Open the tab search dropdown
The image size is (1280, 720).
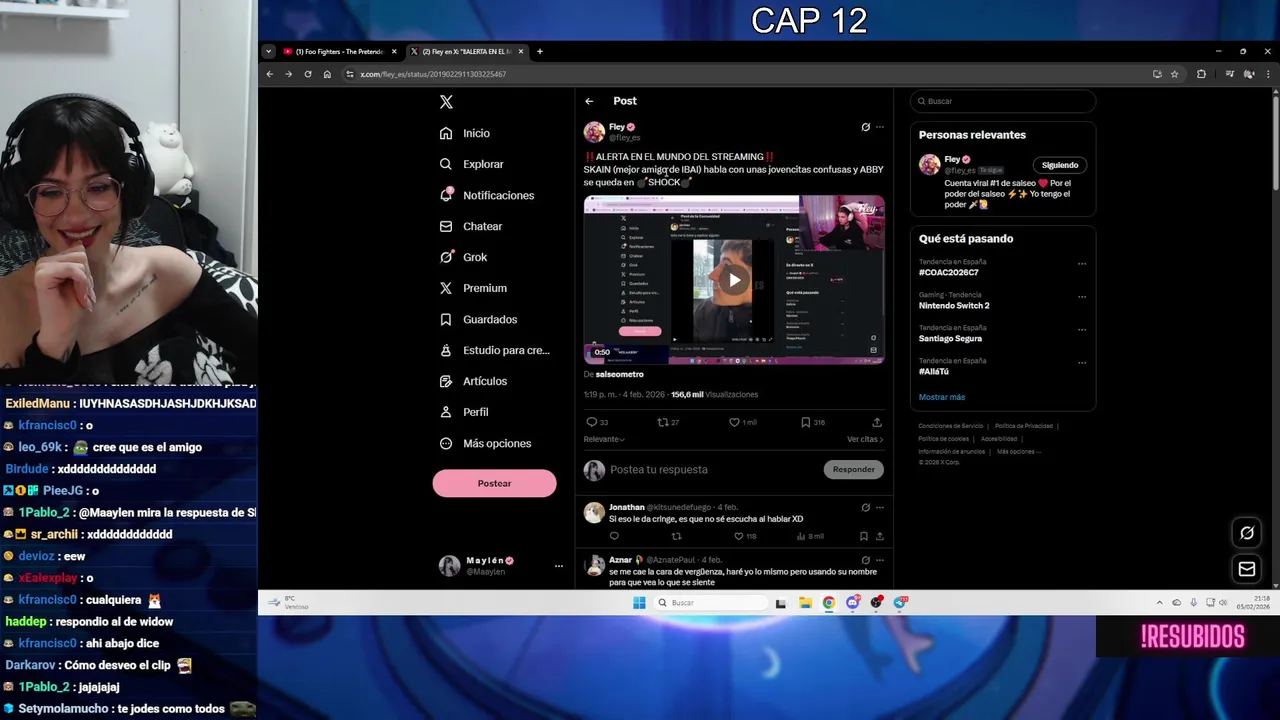click(268, 52)
